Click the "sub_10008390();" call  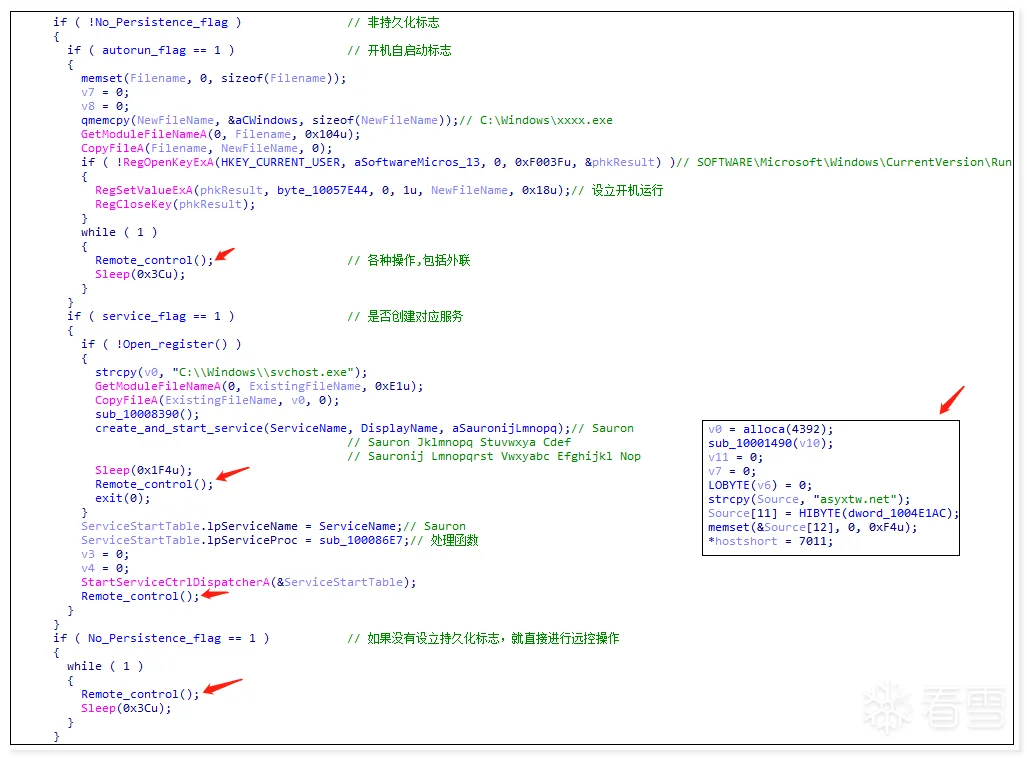(147, 415)
